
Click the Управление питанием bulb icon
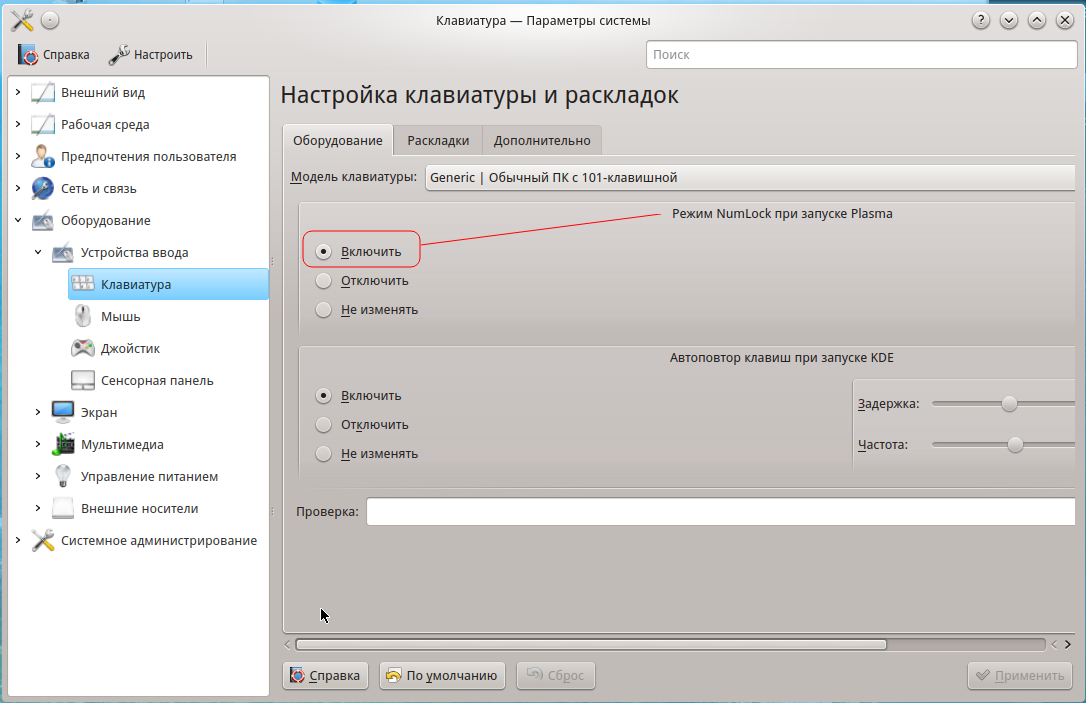63,476
